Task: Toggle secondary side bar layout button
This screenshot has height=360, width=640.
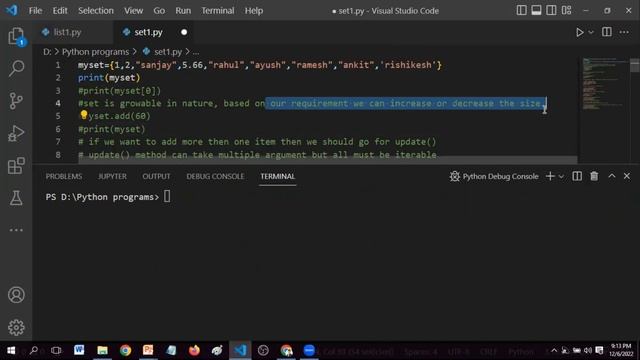Action: 551,10
